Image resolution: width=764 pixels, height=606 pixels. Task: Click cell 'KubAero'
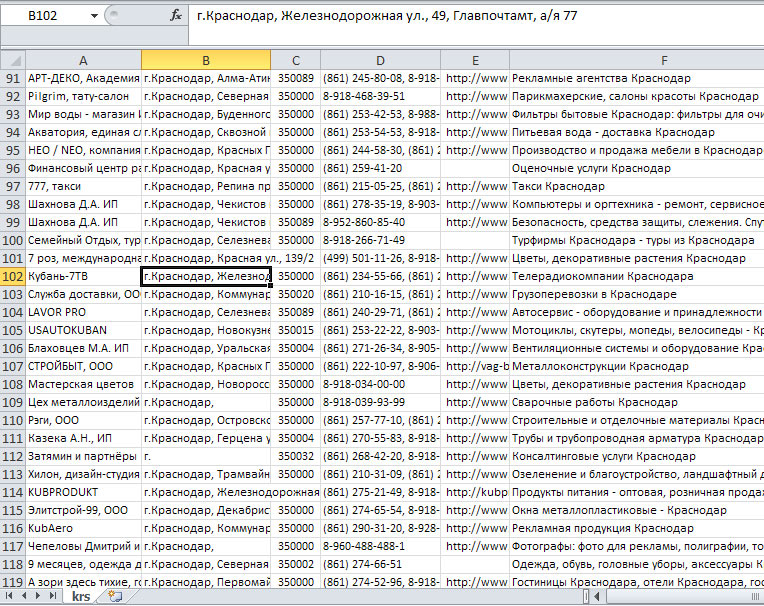(83, 529)
